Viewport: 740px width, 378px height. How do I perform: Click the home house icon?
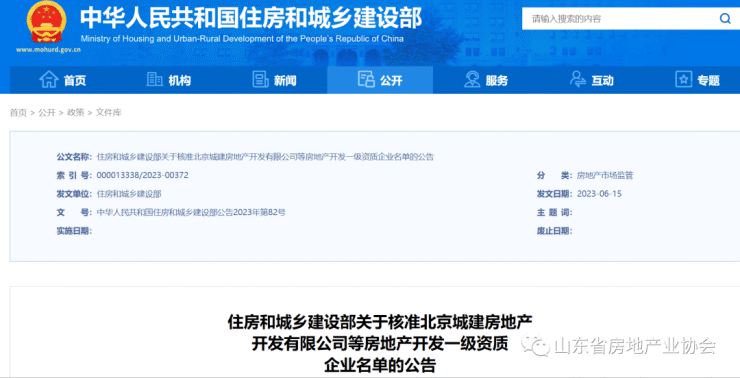click(49, 80)
